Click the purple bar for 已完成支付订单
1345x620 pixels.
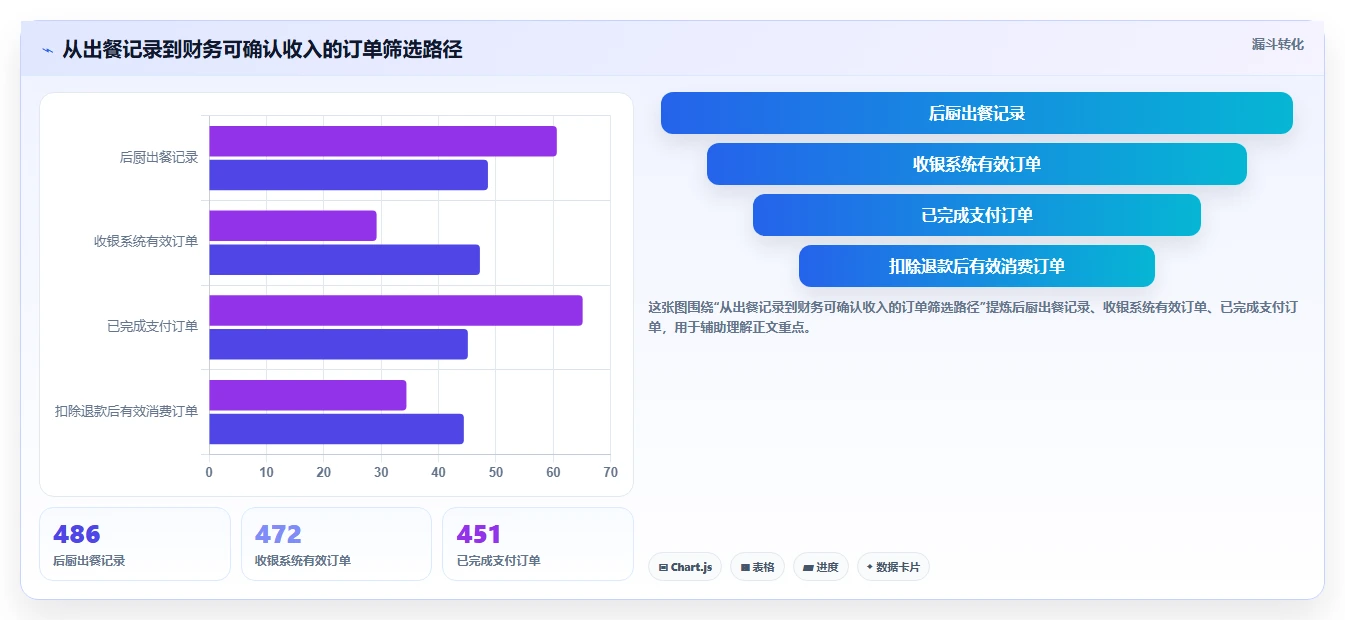pos(396,310)
